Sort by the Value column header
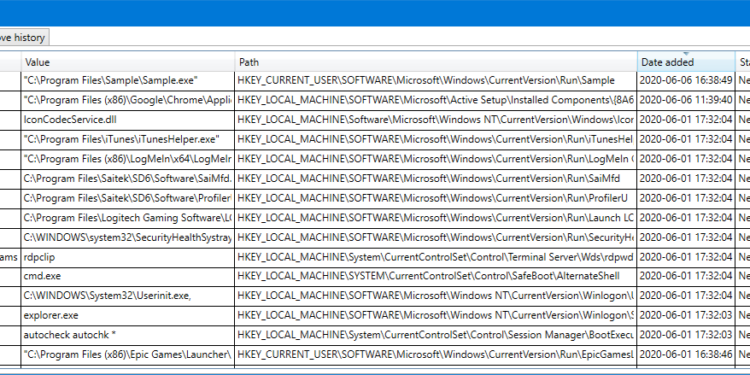 [x=128, y=62]
